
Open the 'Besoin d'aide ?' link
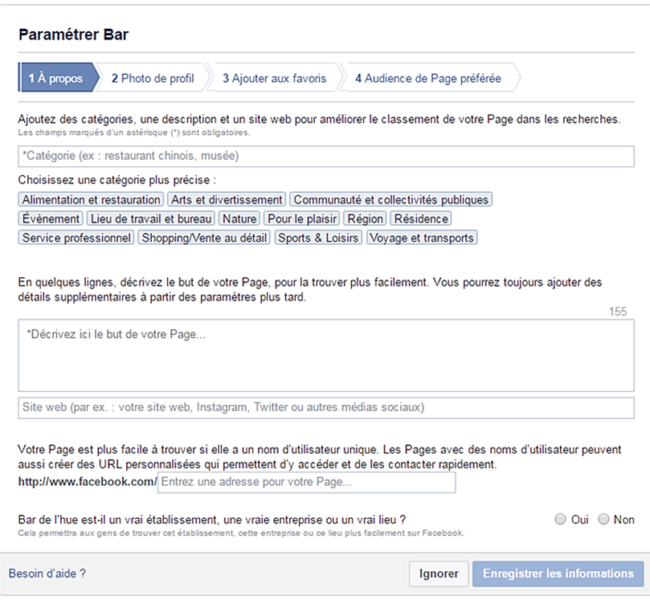point(47,574)
